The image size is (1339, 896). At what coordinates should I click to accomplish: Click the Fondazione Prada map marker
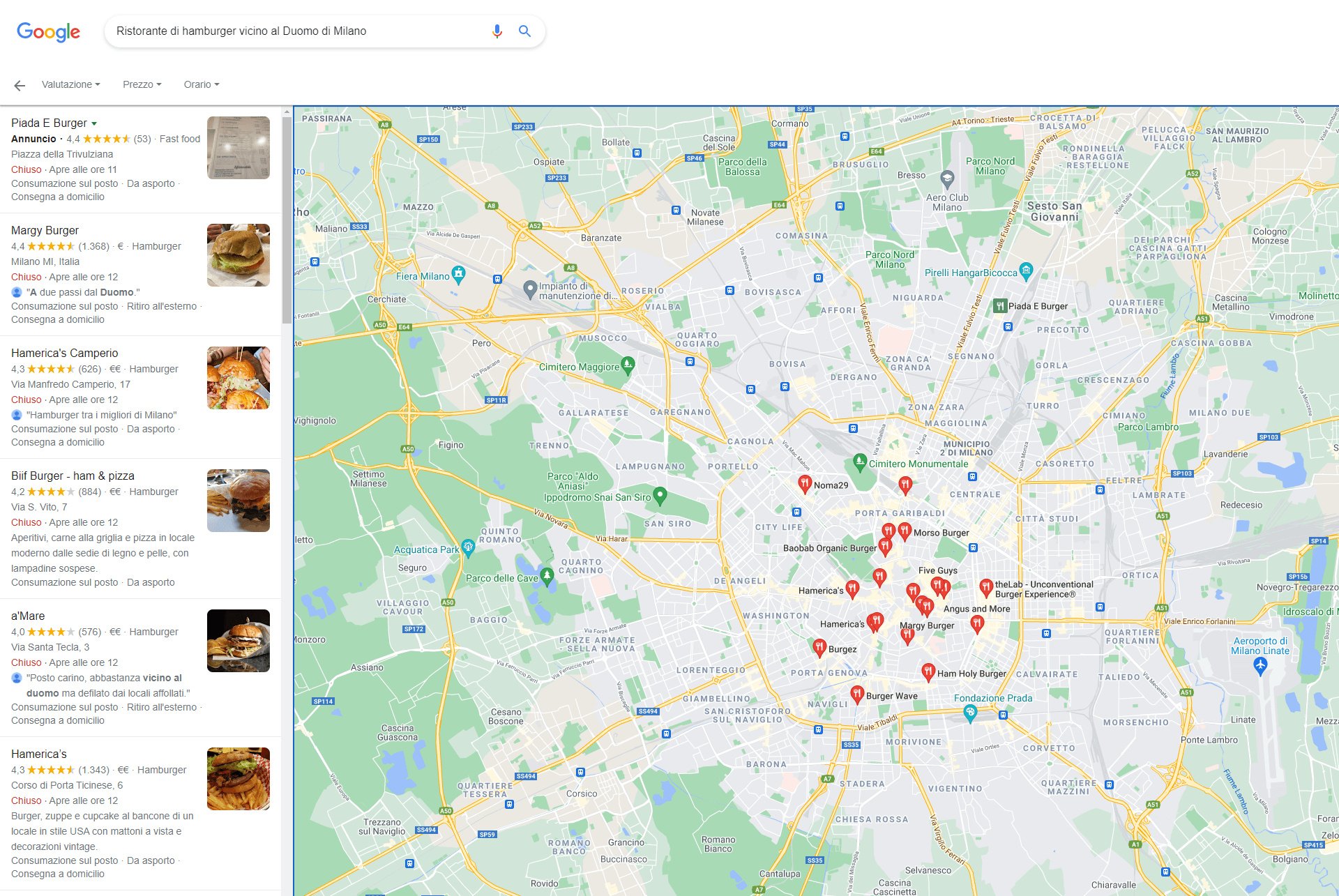[x=970, y=713]
